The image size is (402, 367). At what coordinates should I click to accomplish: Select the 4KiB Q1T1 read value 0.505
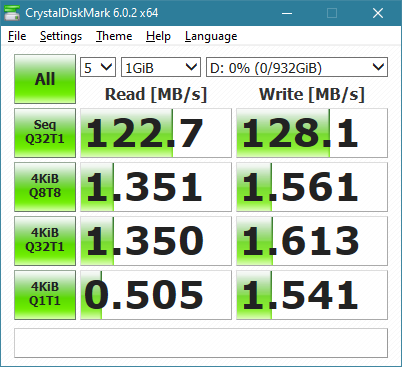pyautogui.click(x=156, y=295)
